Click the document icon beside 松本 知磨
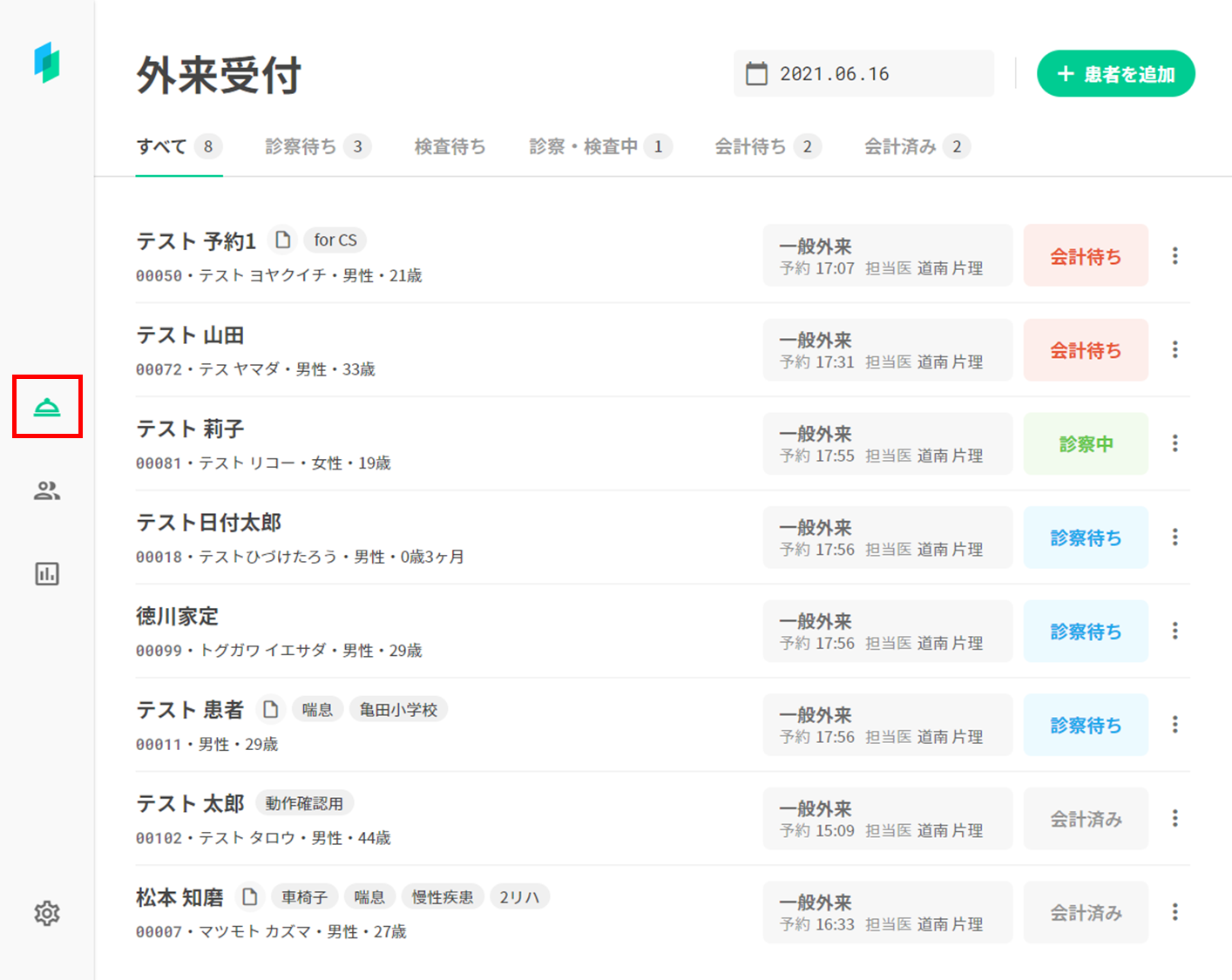The width and height of the screenshot is (1232, 980). [250, 896]
